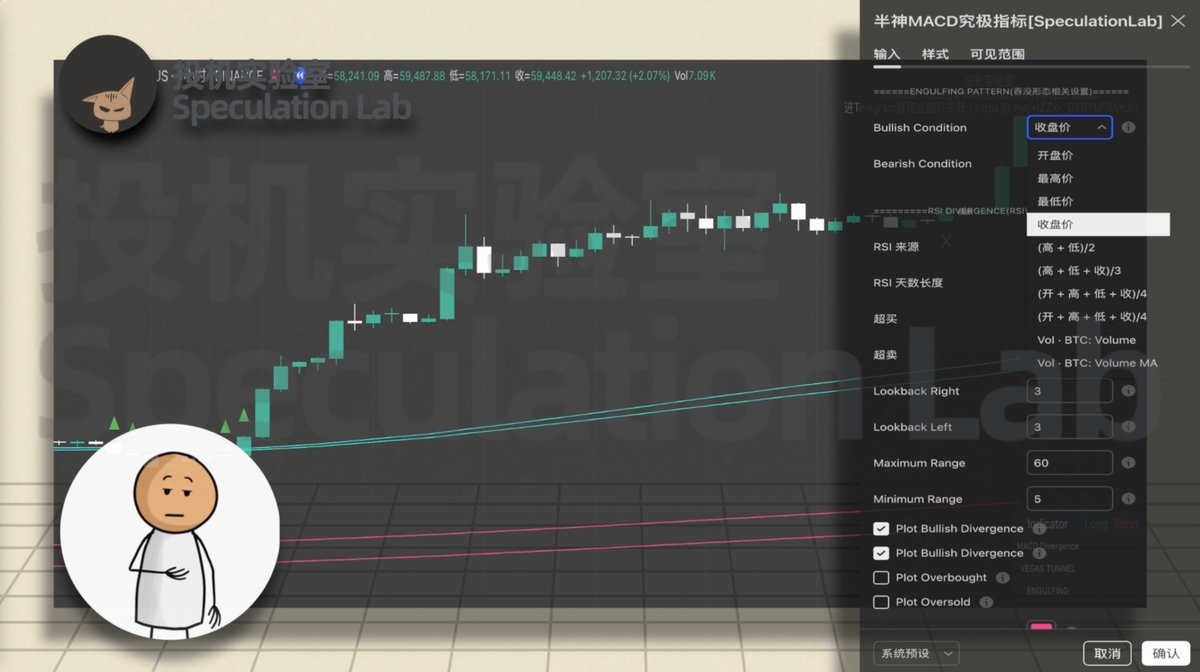Focus the Maximum Range input field

pos(1069,463)
